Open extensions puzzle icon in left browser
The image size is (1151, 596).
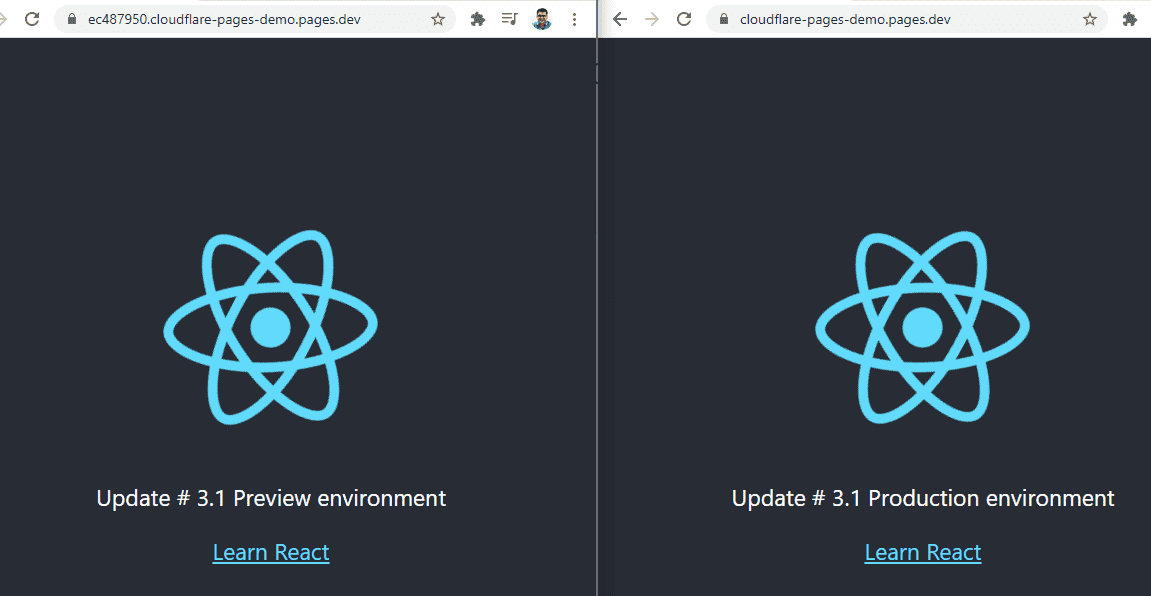tap(478, 19)
